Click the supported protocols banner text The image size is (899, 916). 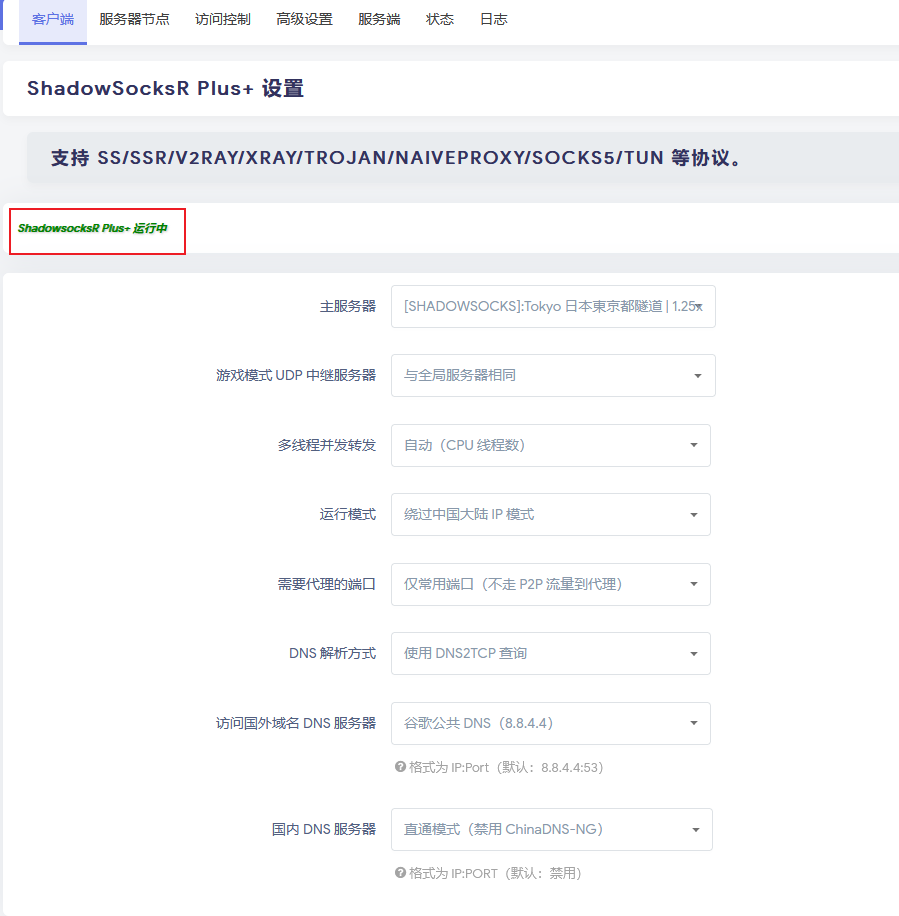pyautogui.click(x=396, y=158)
